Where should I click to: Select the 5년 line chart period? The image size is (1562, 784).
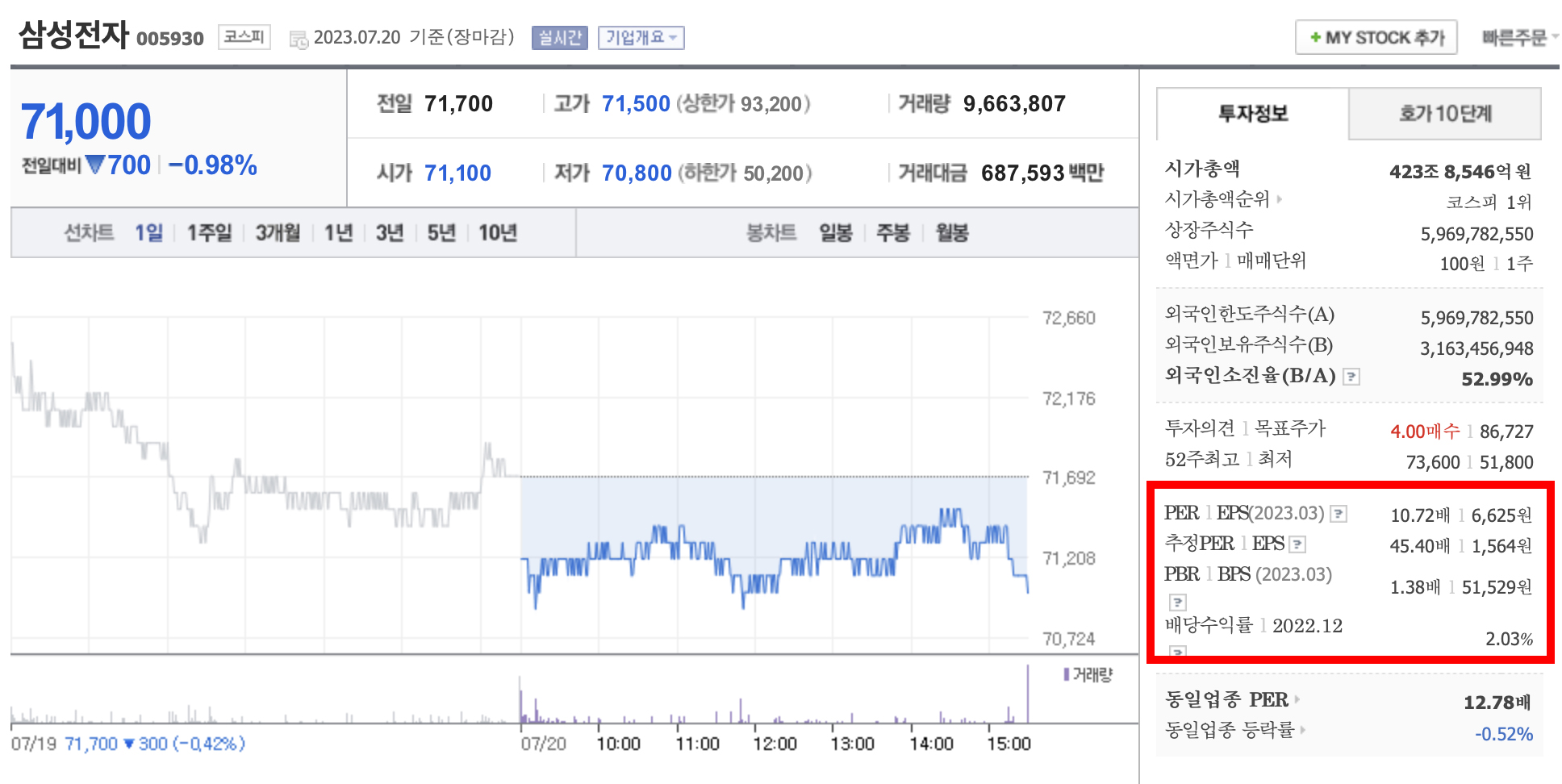[x=441, y=233]
